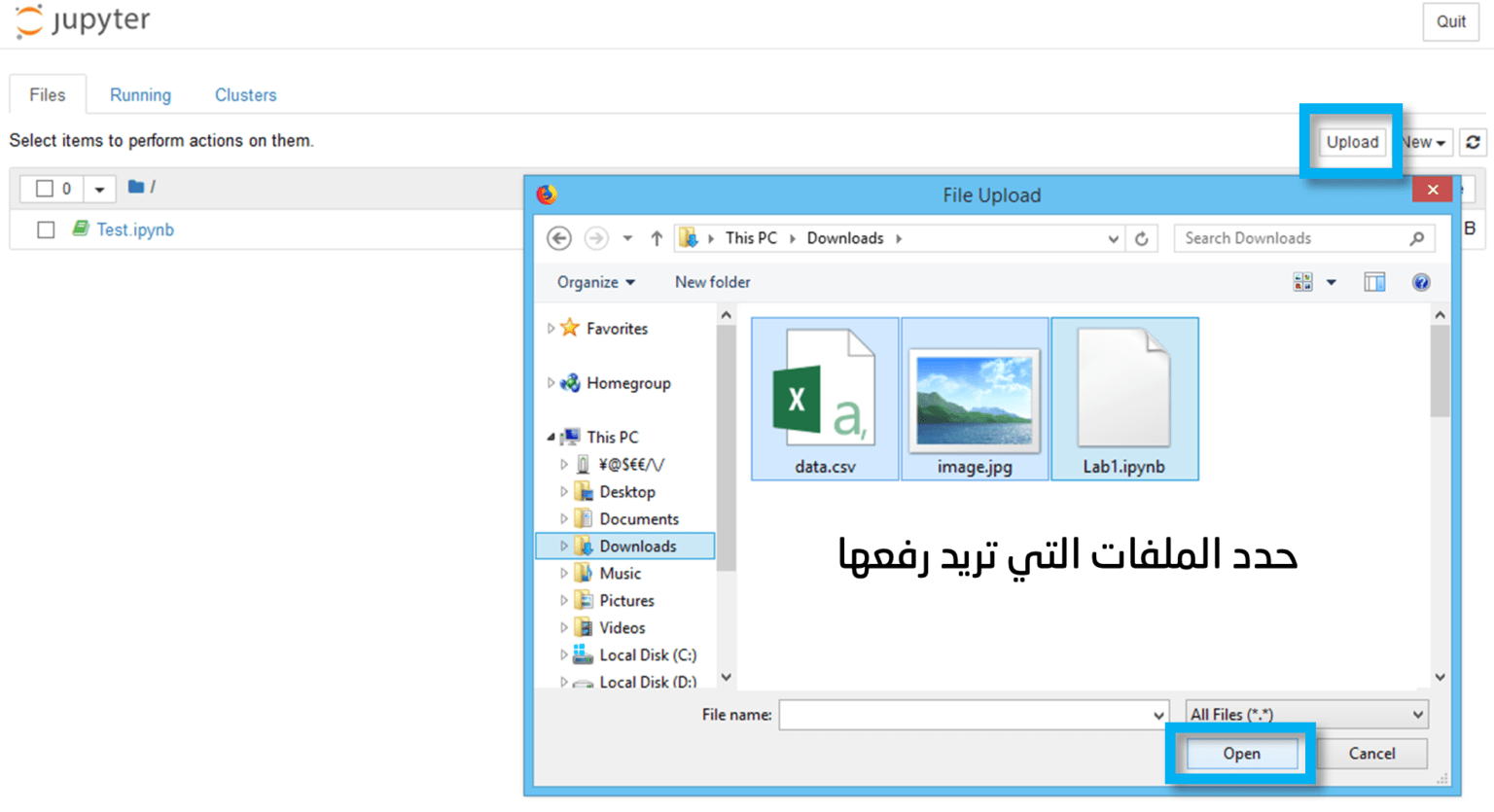The image size is (1494, 812).
Task: Click the folder icon in Jupyter's path bar
Action: [x=135, y=189]
